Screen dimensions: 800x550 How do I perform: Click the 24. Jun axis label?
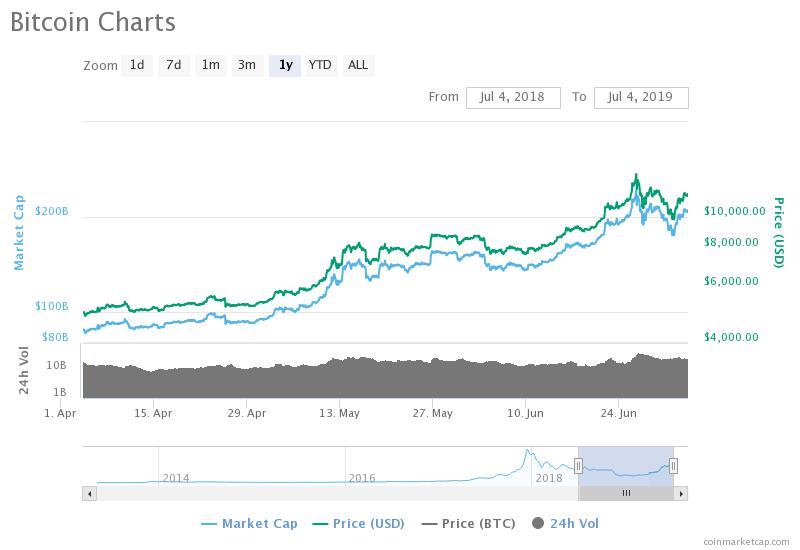[x=618, y=413]
